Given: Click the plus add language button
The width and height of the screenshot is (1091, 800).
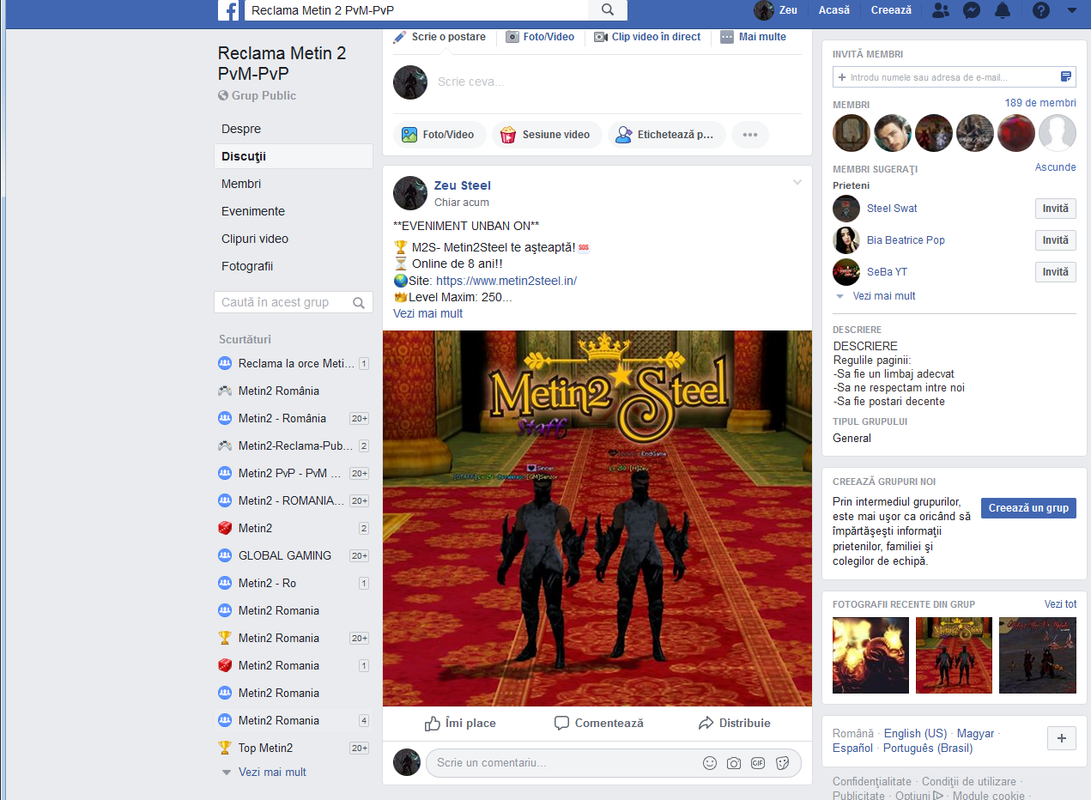Looking at the screenshot, I should (1061, 738).
